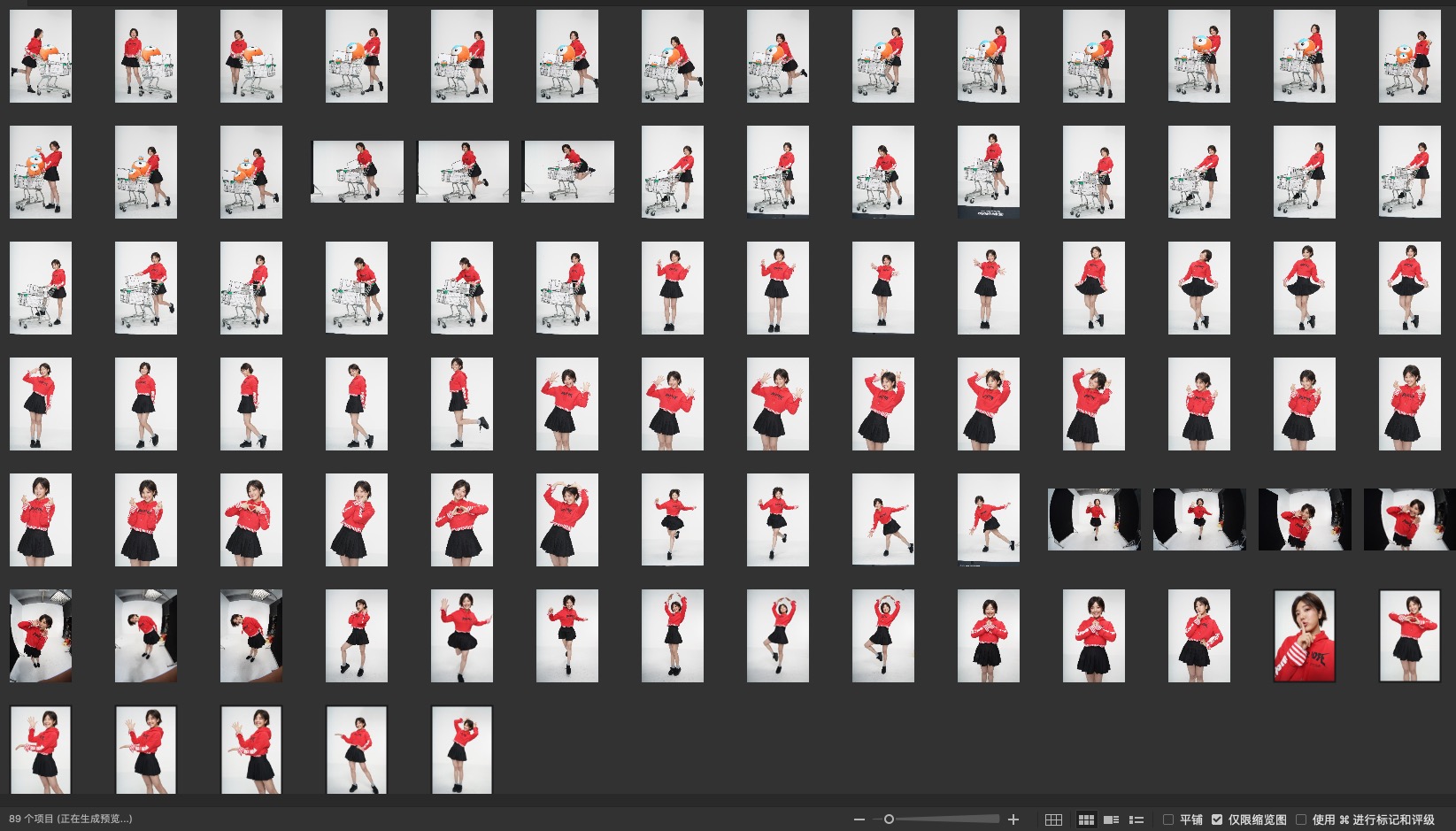This screenshot has width=1456, height=831.
Task: Select the first landscape shopping cart thumbnail
Action: coord(357,172)
